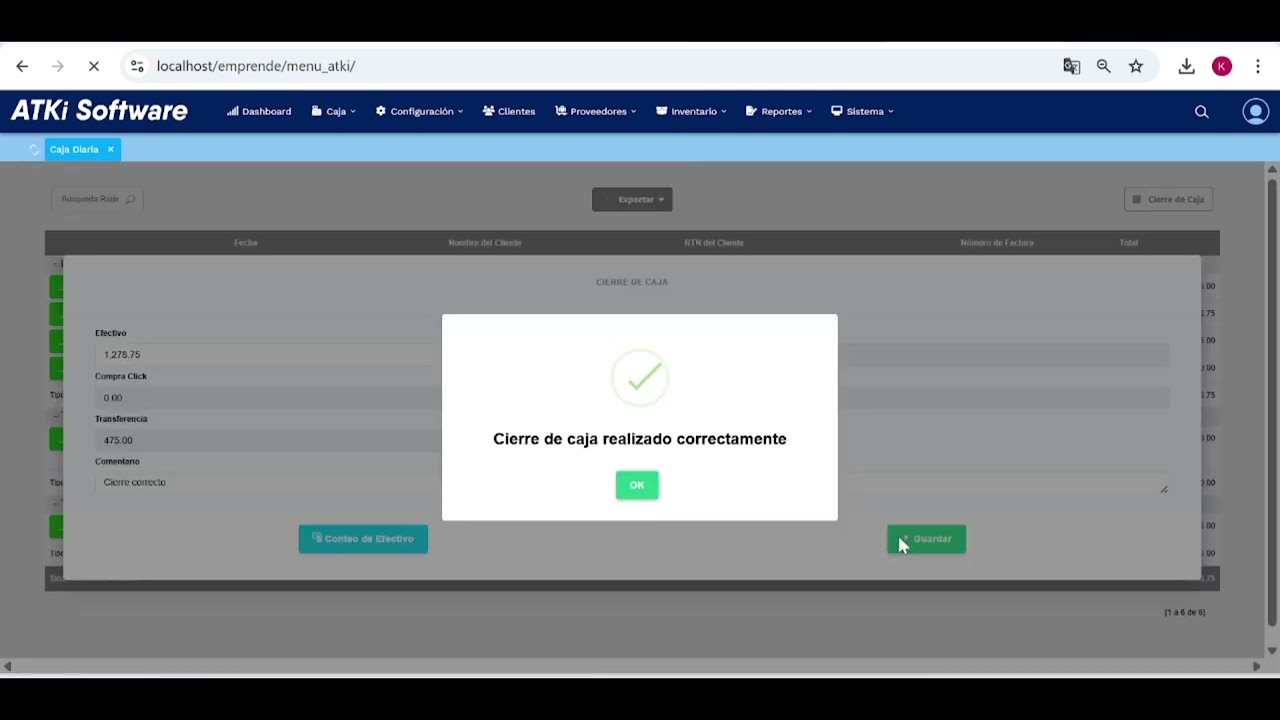Expand the Proveedores menu
The width and height of the screenshot is (1280, 720).
[x=596, y=111]
